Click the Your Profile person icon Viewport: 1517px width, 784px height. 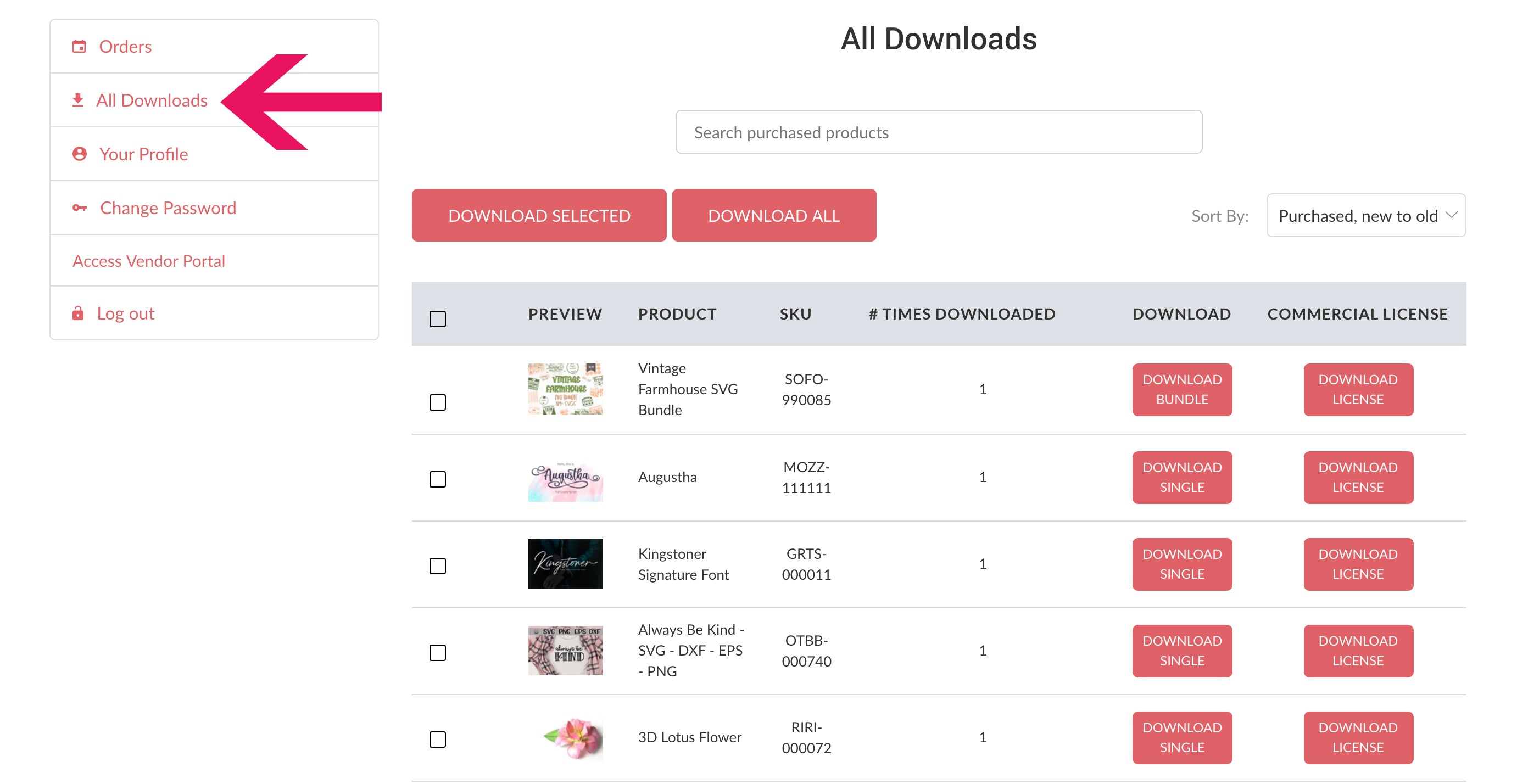coord(80,154)
